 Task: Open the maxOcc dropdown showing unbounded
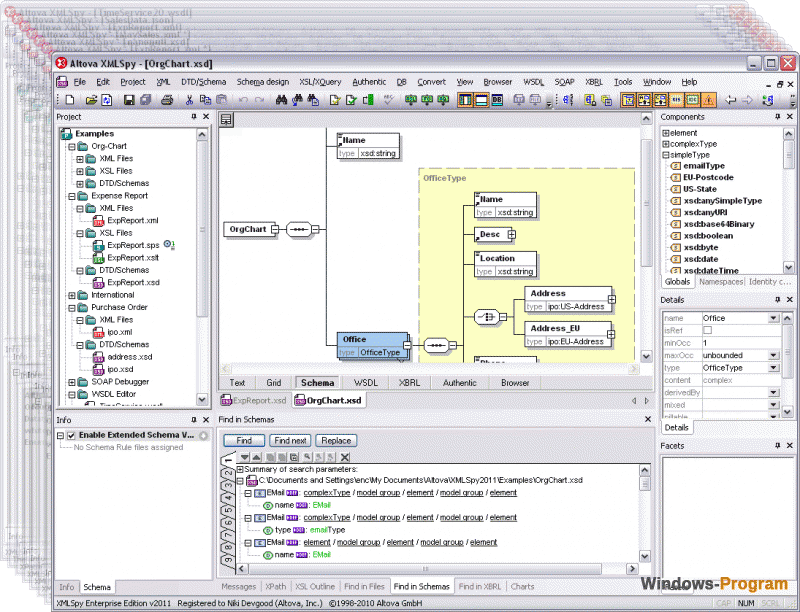pyautogui.click(x=773, y=355)
